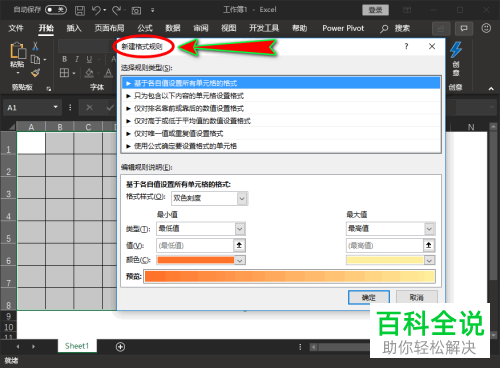Click the Borders icon
500x368 pixels.
pyautogui.click(x=64, y=73)
